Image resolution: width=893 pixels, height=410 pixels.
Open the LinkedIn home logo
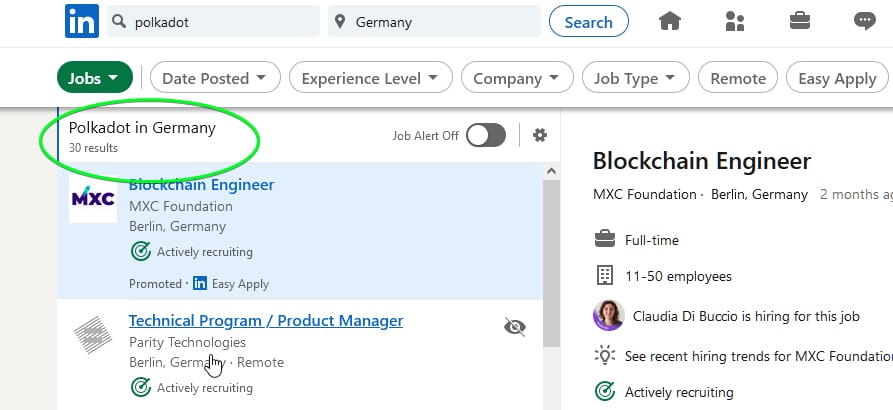pos(82,21)
